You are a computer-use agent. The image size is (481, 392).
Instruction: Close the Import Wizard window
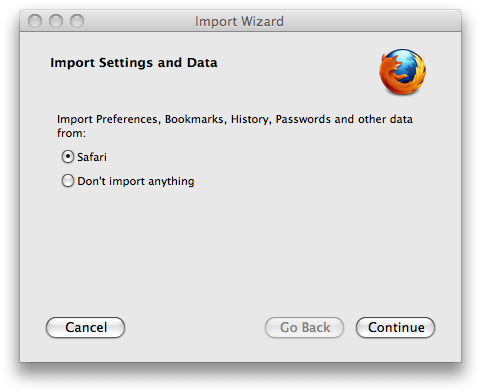point(35,21)
